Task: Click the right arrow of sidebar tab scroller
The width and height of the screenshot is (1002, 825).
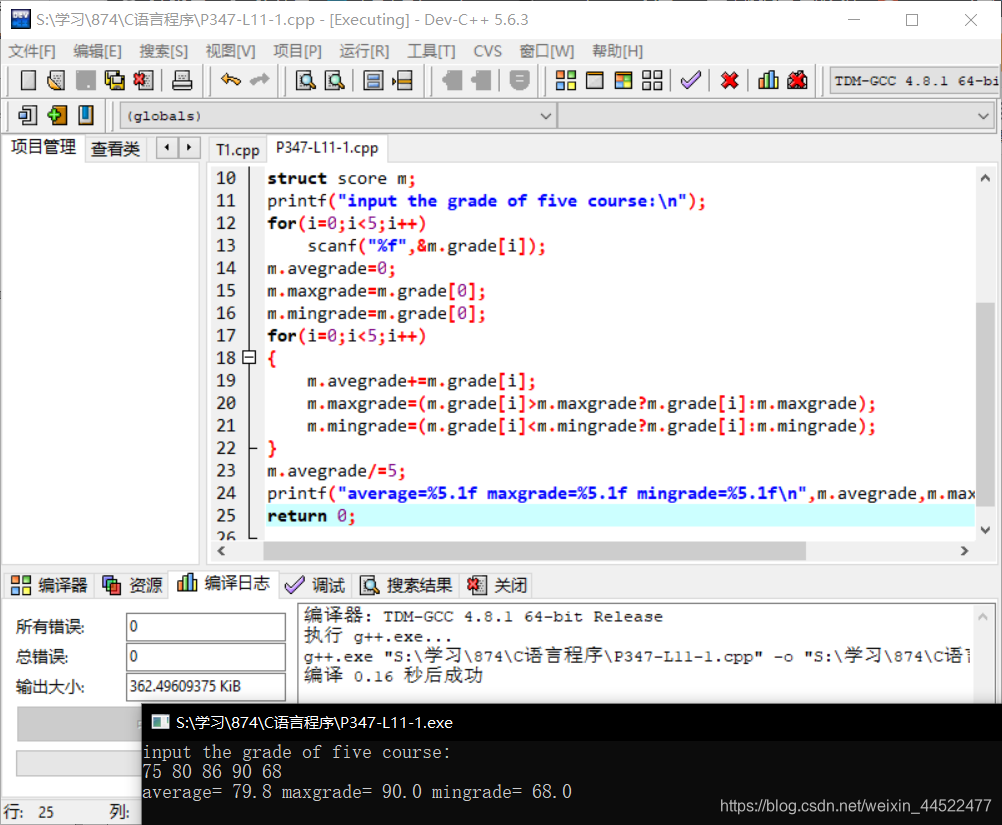Action: (x=189, y=148)
